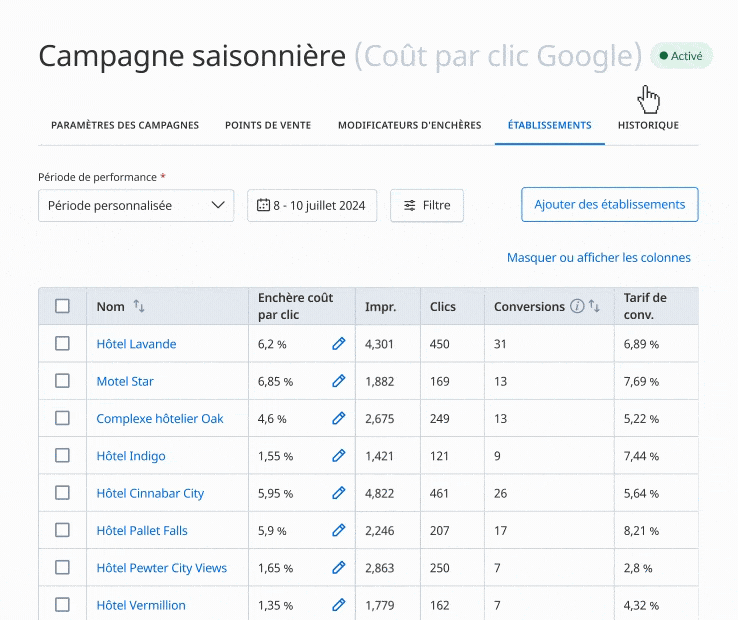This screenshot has width=738, height=620.
Task: Click Masquer ou afficher les colonnes link
Action: (598, 258)
